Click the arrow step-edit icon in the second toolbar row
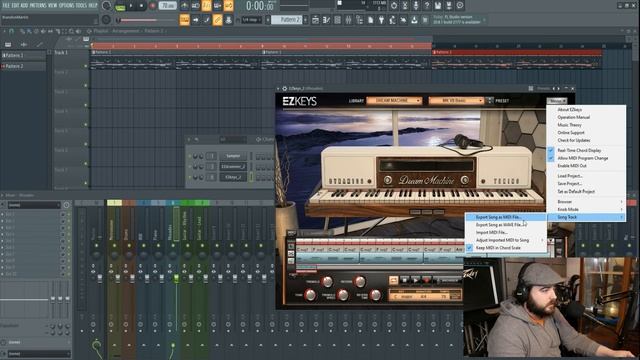The height and width of the screenshot is (360, 640). coord(196,20)
